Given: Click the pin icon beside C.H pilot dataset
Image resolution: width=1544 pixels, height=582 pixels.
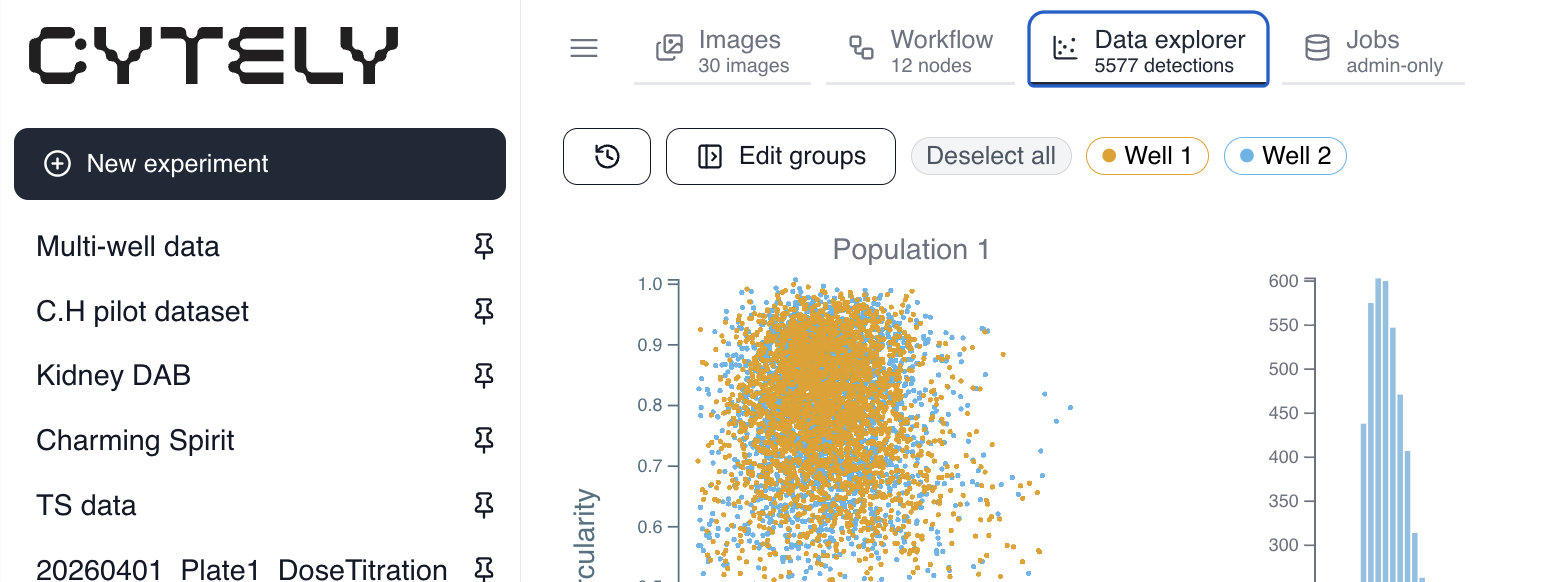Looking at the screenshot, I should pos(484,312).
